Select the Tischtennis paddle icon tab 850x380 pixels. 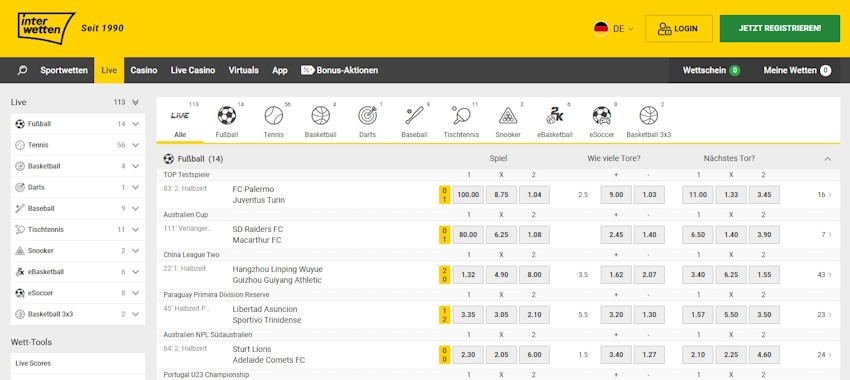[x=461, y=115]
